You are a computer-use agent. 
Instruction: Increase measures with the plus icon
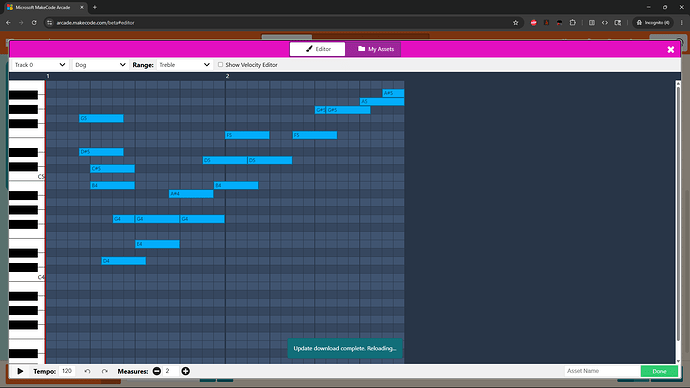(x=186, y=371)
